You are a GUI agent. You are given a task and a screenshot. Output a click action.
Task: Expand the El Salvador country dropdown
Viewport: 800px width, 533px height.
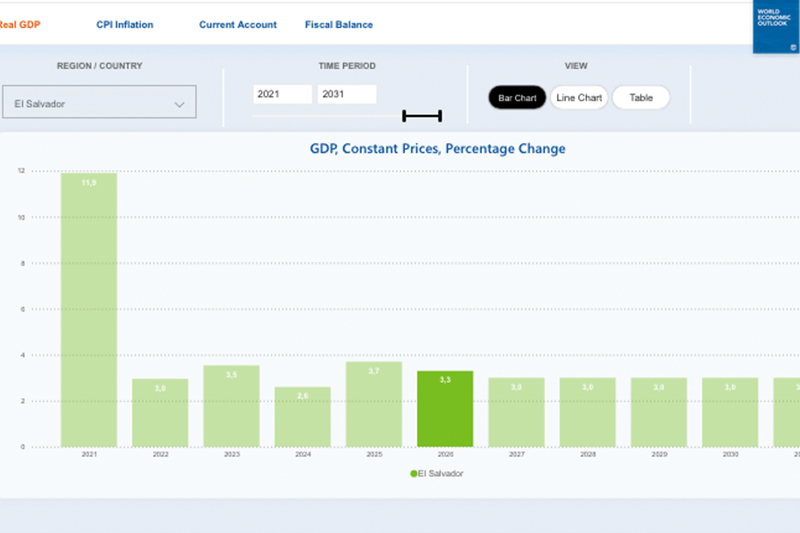(98, 104)
